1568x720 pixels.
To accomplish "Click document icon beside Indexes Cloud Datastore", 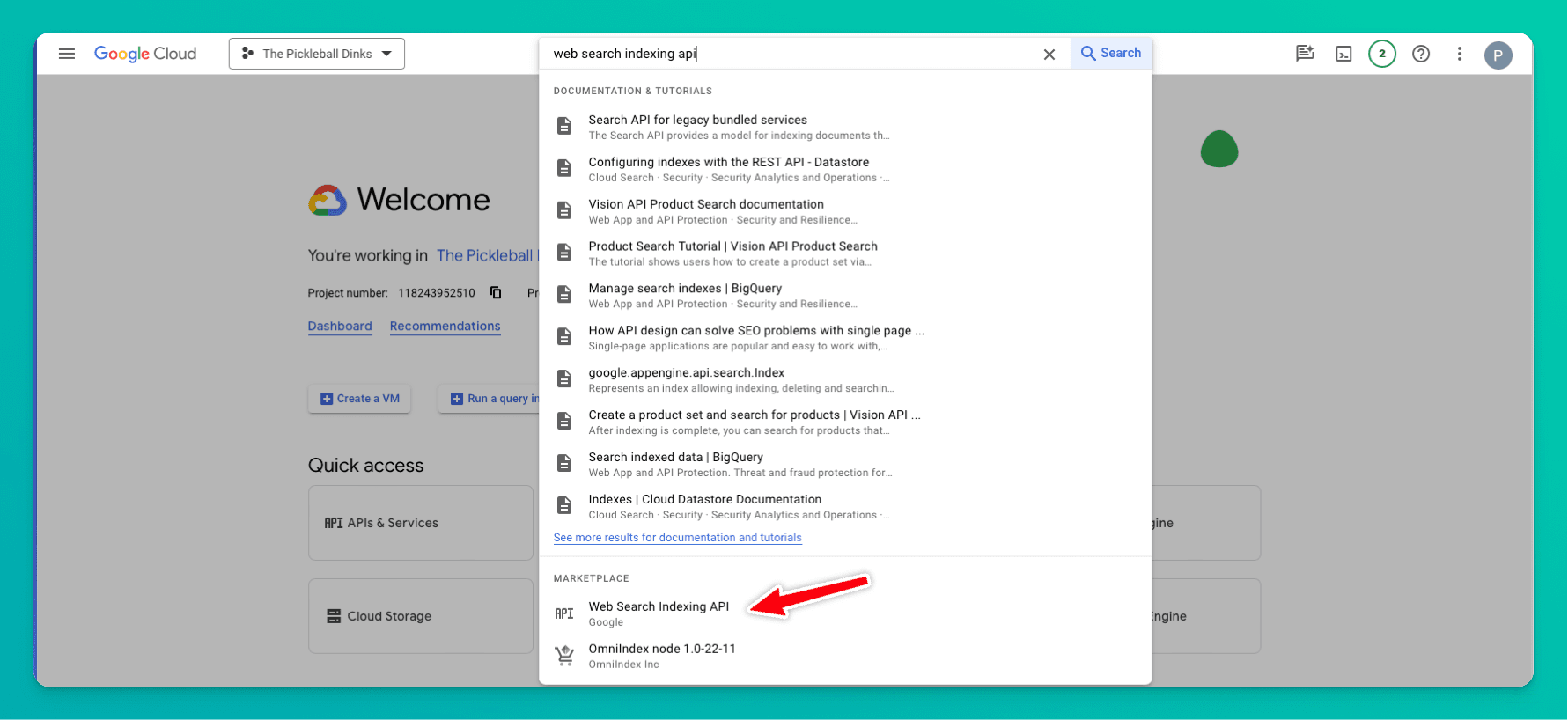I will click(564, 505).
